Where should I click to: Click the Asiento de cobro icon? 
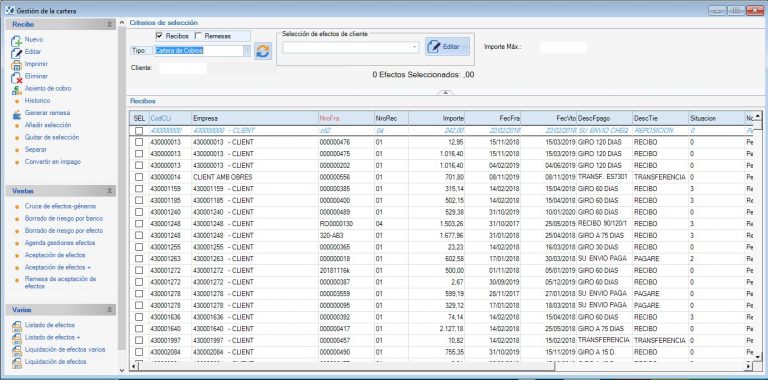(17, 89)
